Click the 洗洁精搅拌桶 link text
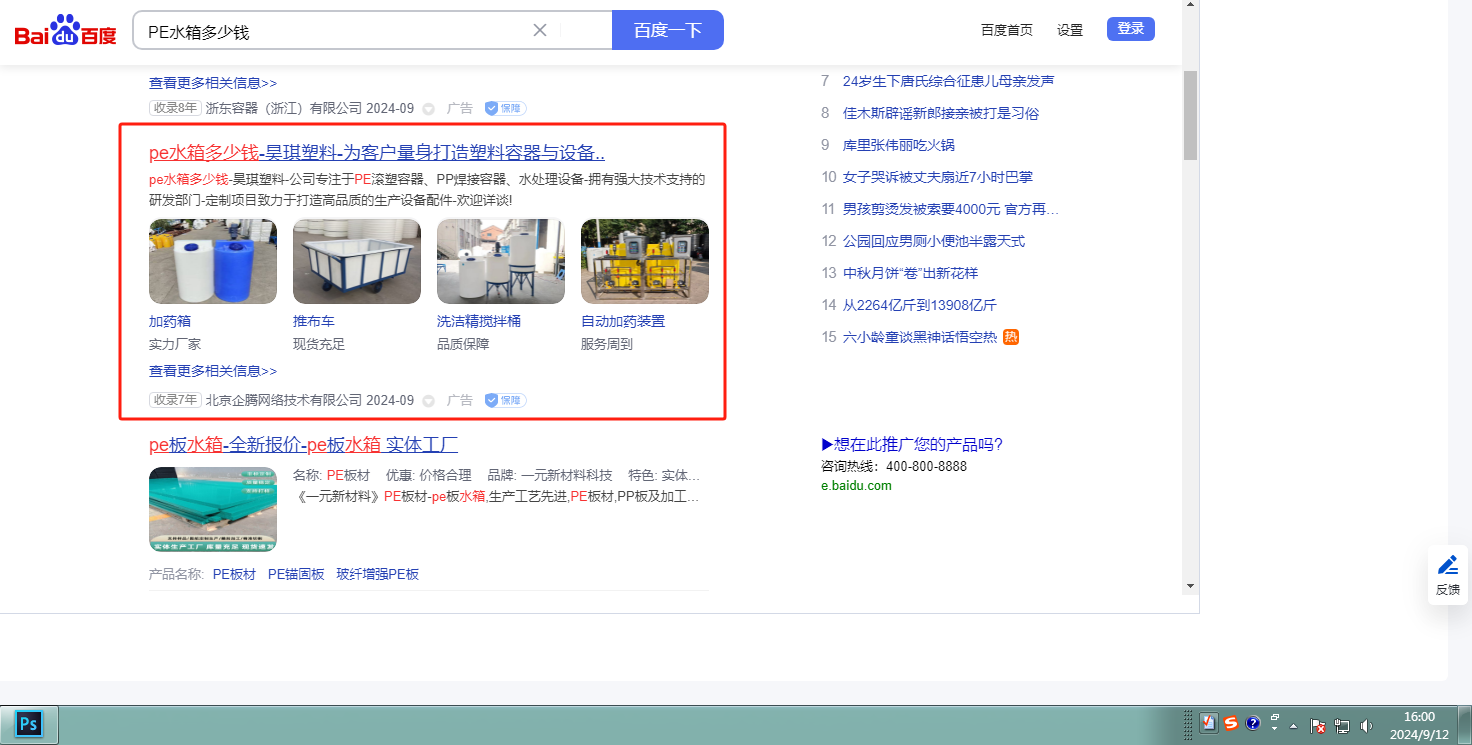 pos(479,321)
